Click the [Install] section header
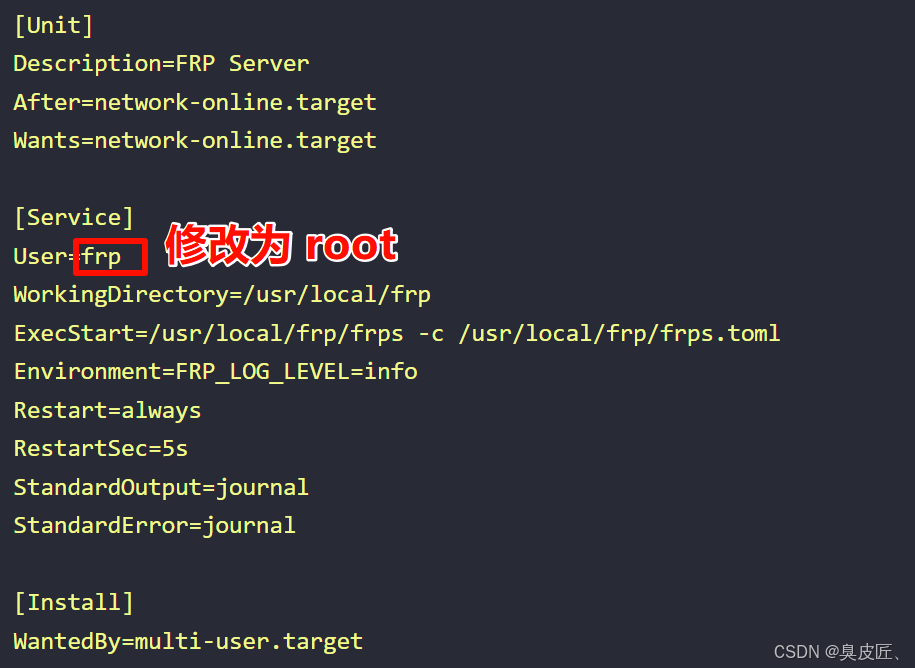The image size is (915, 668). point(74,603)
